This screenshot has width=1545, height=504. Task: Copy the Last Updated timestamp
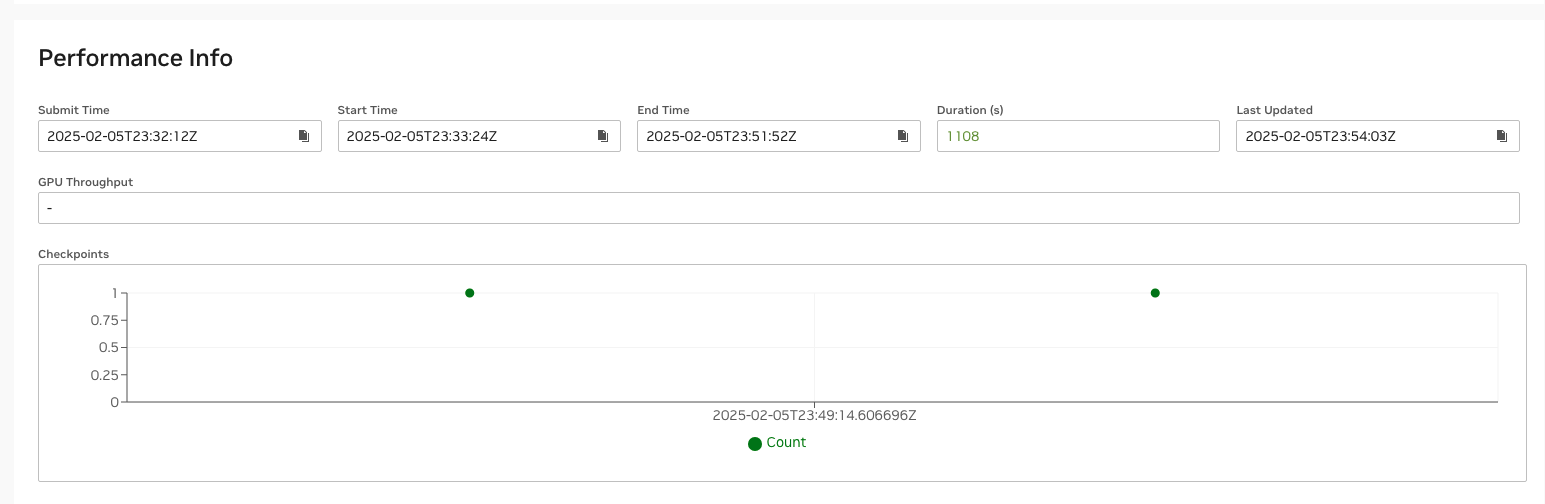pyautogui.click(x=1501, y=136)
